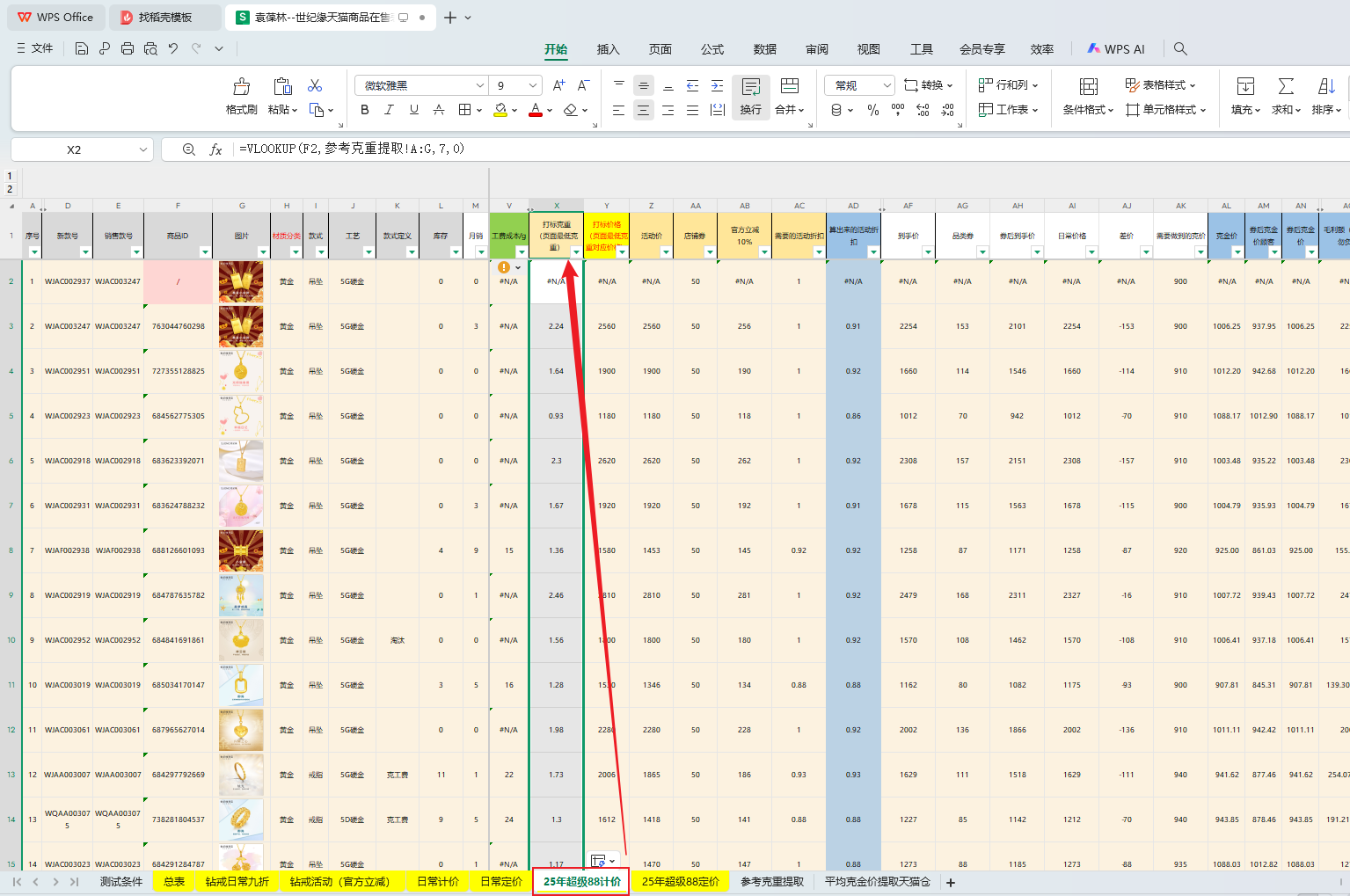Click the Format Painter (格式刷) icon
The width and height of the screenshot is (1350, 896).
[x=241, y=95]
